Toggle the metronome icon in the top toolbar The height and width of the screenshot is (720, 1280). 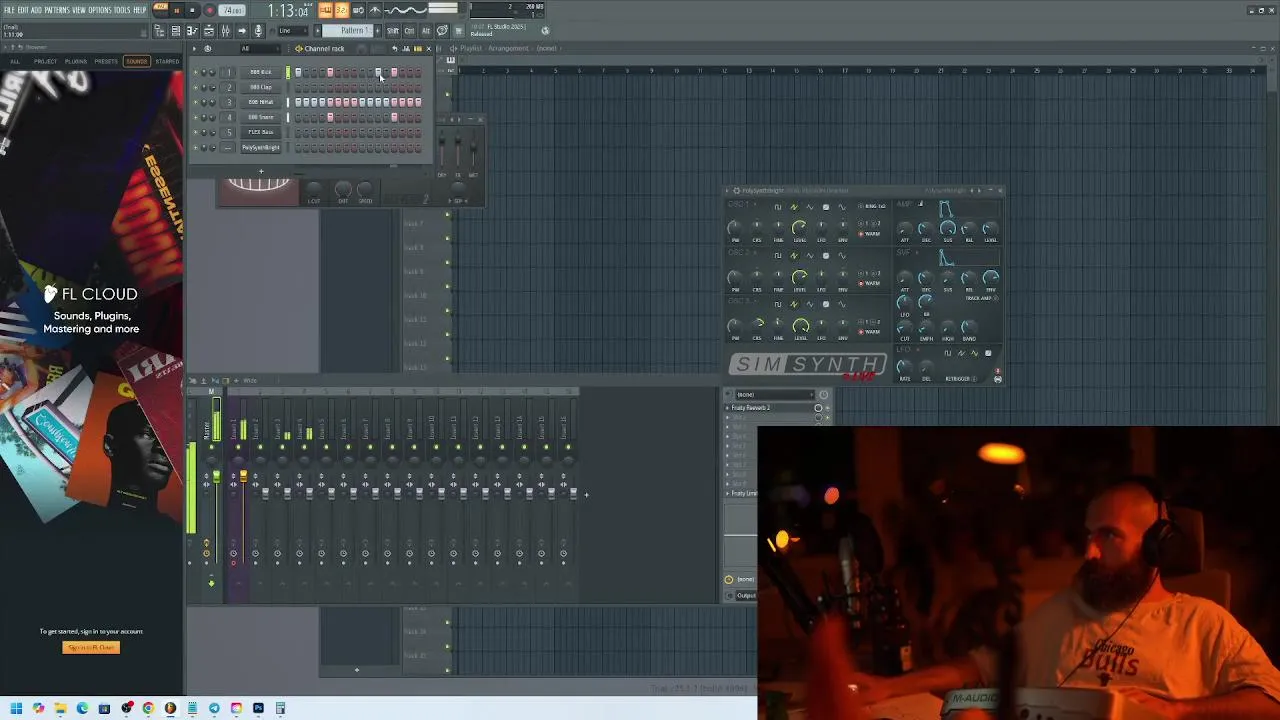tap(374, 10)
